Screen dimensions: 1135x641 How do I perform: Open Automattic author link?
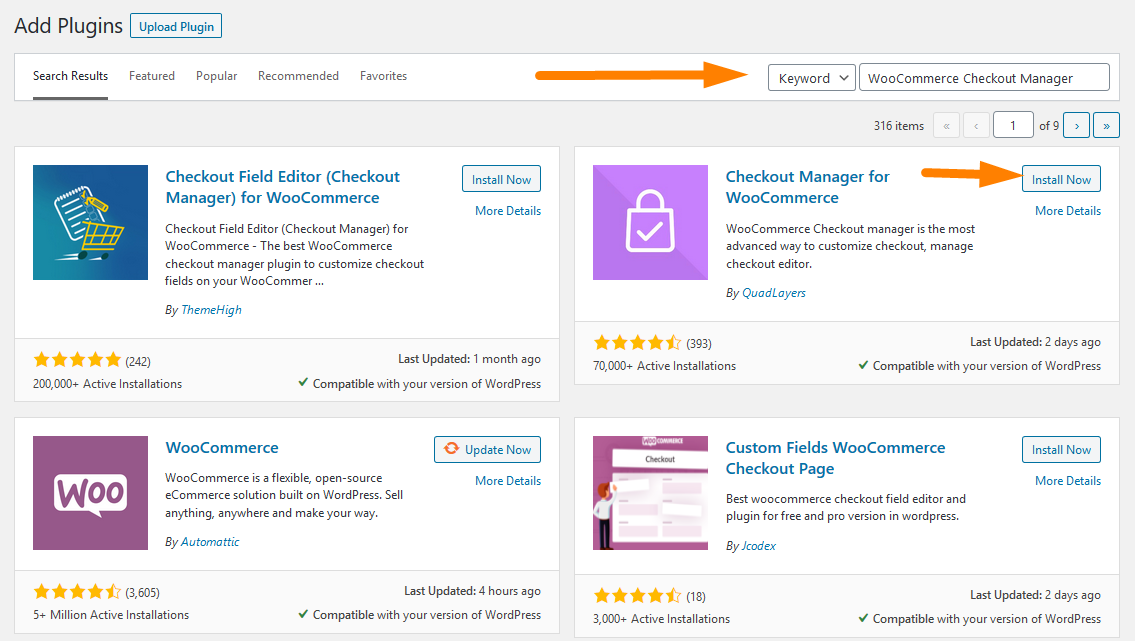pos(210,541)
